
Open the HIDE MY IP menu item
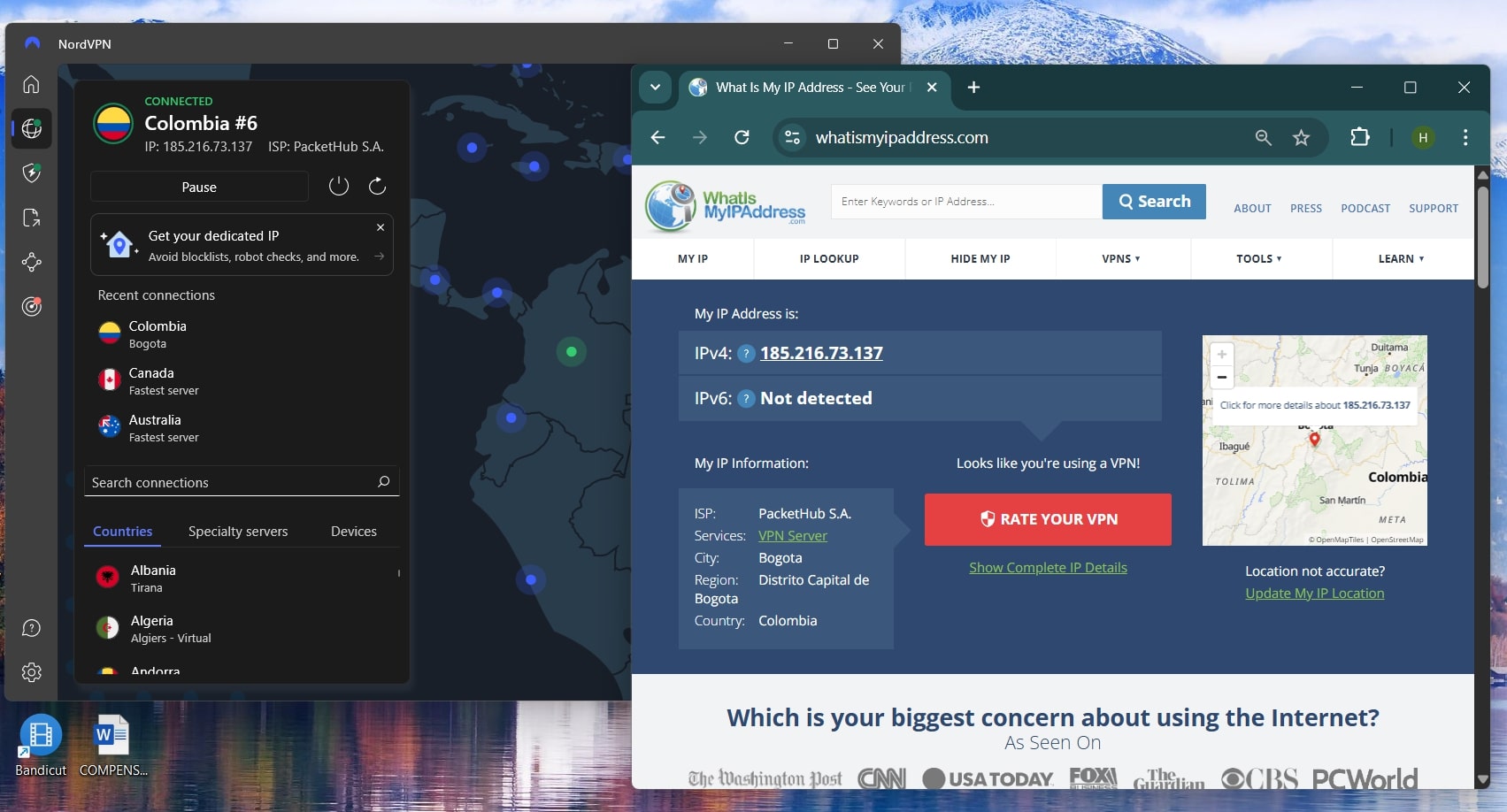980,258
